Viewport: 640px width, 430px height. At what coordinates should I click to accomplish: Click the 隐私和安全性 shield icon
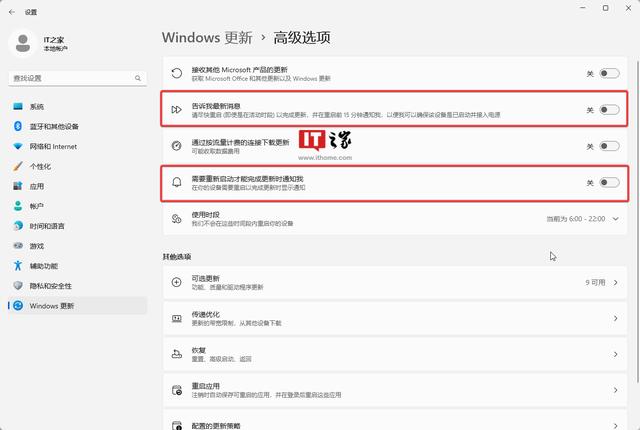[x=18, y=286]
